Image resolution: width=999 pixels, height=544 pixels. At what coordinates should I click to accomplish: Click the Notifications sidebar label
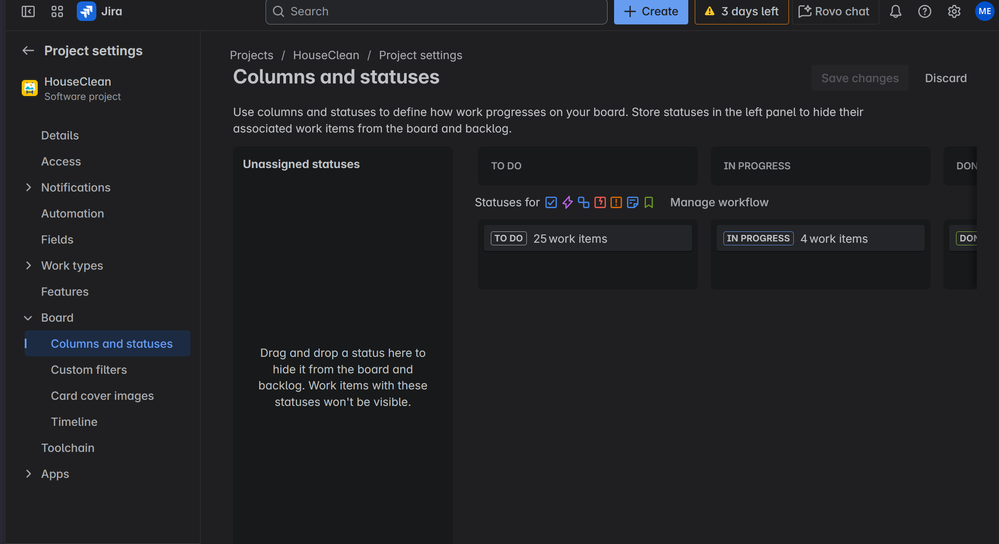pyautogui.click(x=76, y=187)
